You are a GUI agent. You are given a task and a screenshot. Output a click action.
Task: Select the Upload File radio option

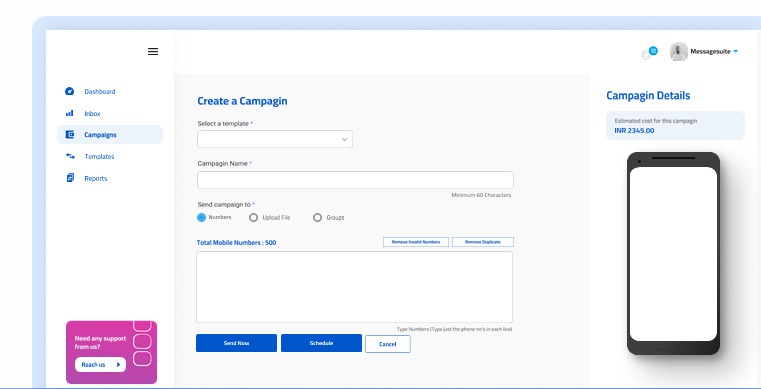tap(253, 218)
